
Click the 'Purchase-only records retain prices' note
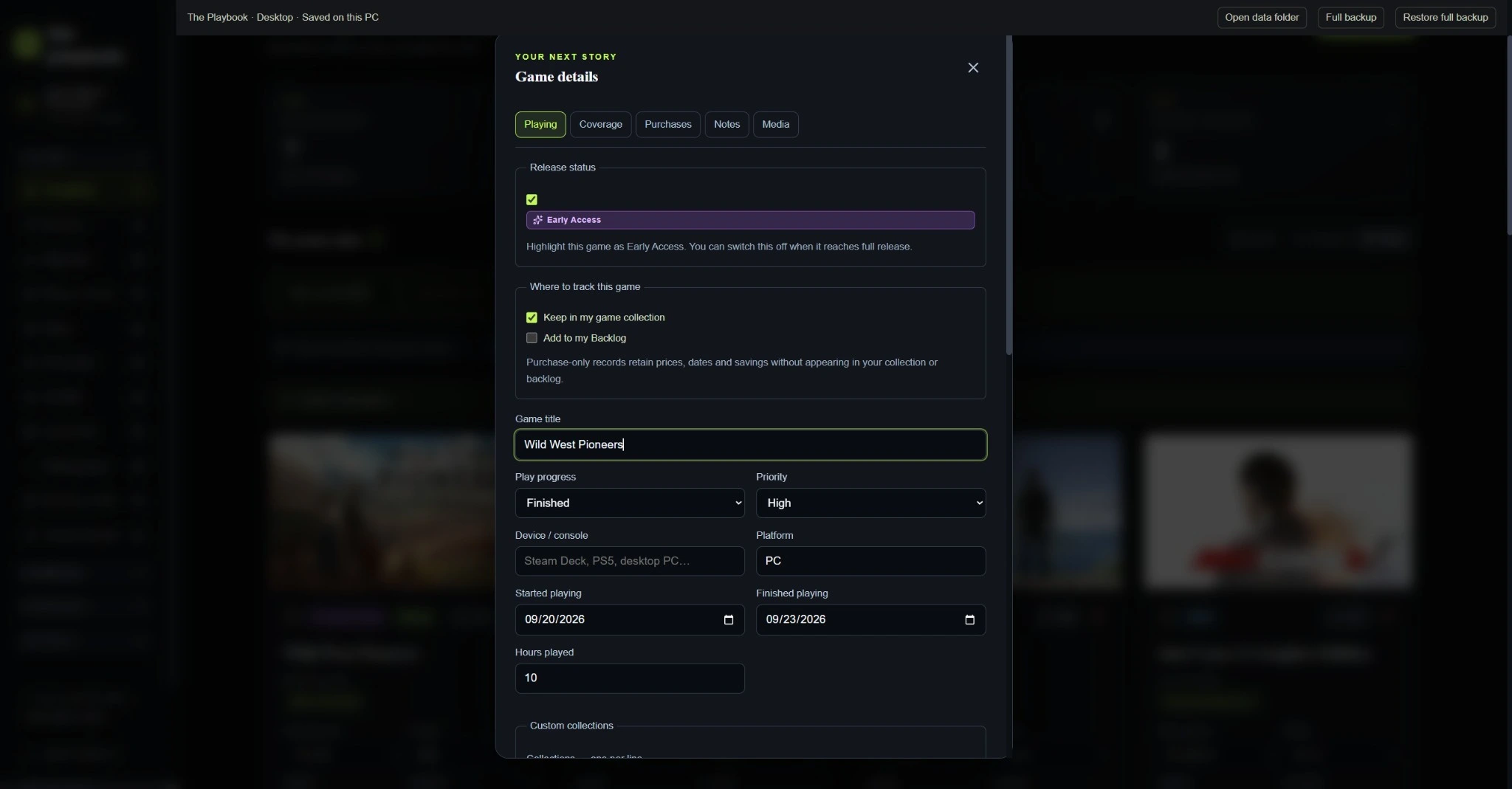(x=732, y=371)
